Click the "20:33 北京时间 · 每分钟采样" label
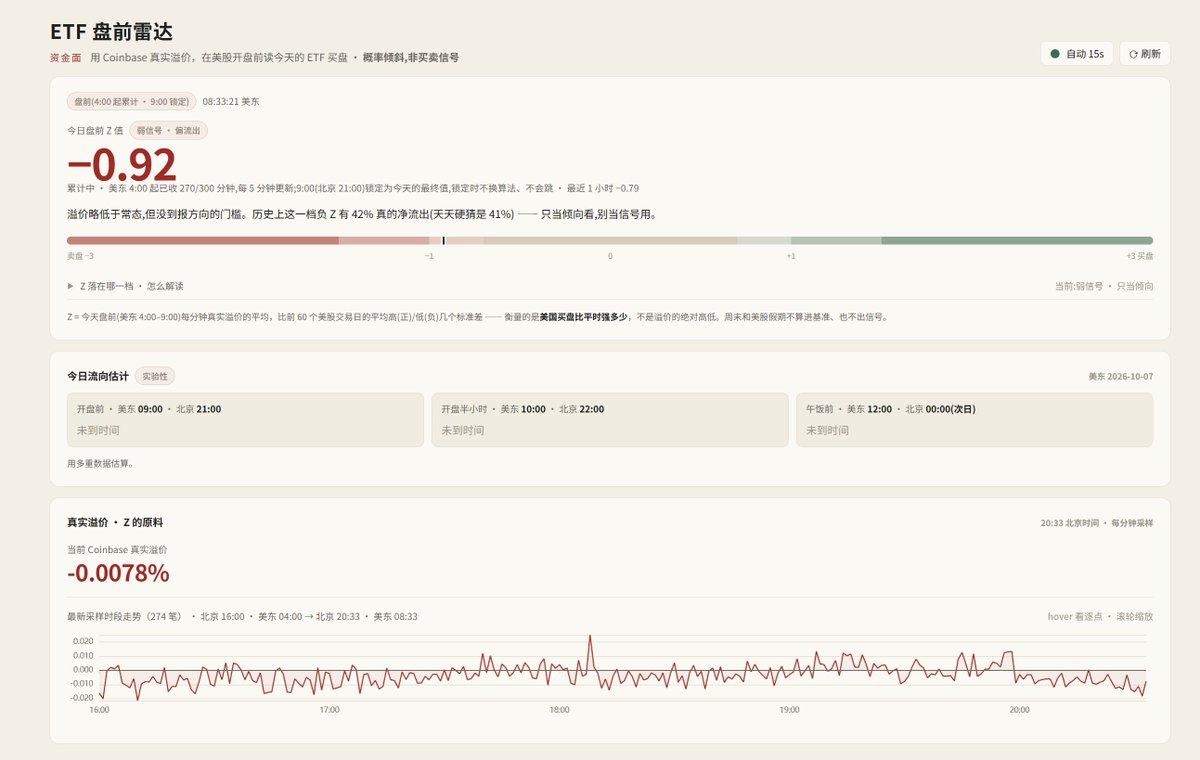Screen dimensions: 1200x760 click(1097, 523)
